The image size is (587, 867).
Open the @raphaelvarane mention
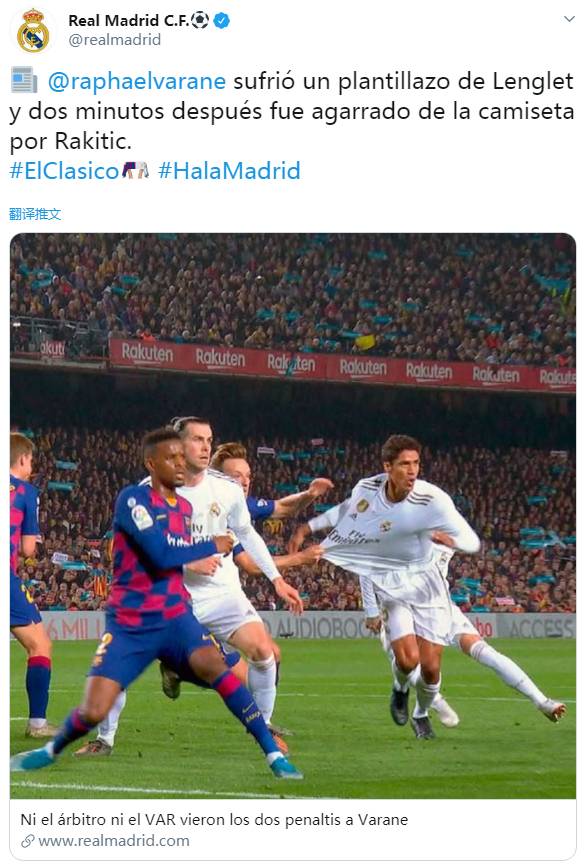click(137, 81)
